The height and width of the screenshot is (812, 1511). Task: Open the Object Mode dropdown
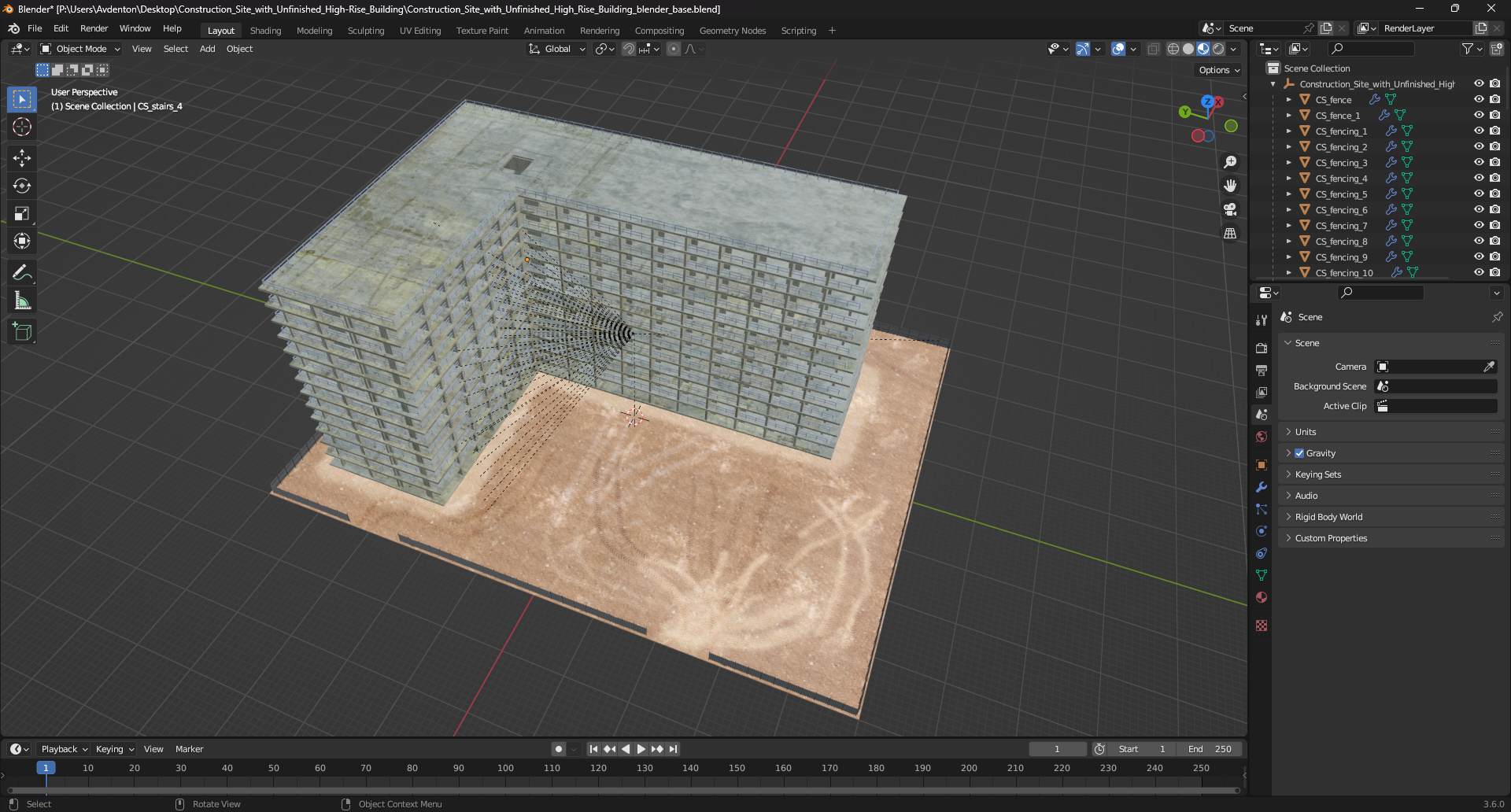click(80, 49)
